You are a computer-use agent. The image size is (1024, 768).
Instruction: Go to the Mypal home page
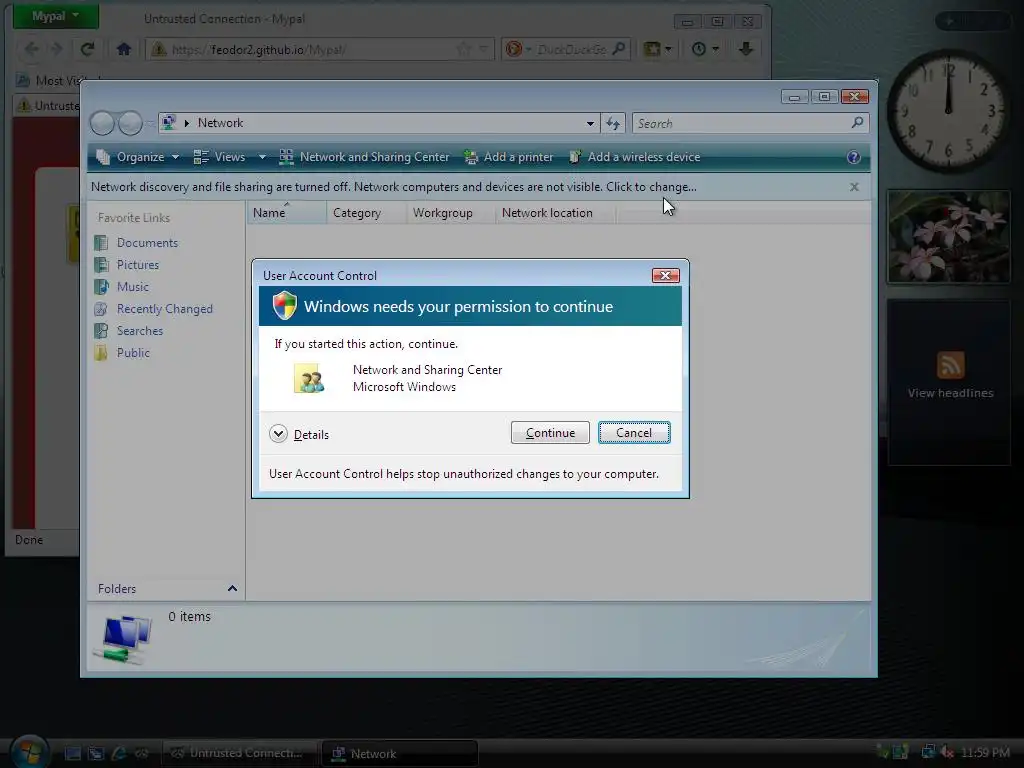(x=123, y=49)
